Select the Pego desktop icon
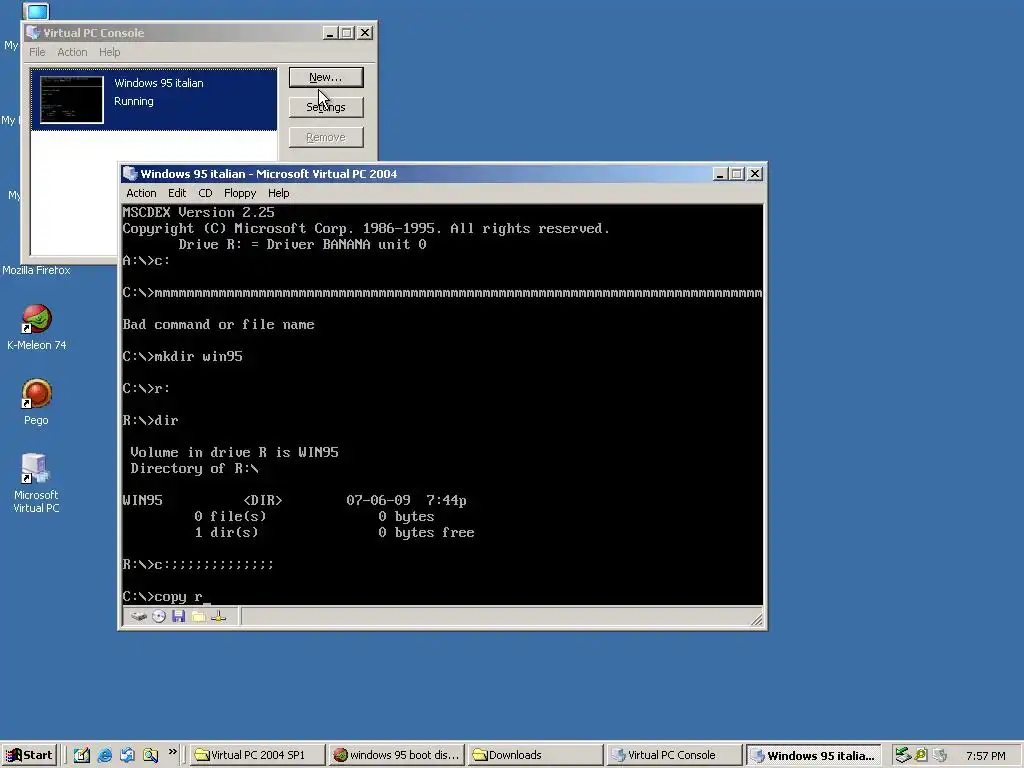This screenshot has width=1024, height=768. (x=37, y=402)
